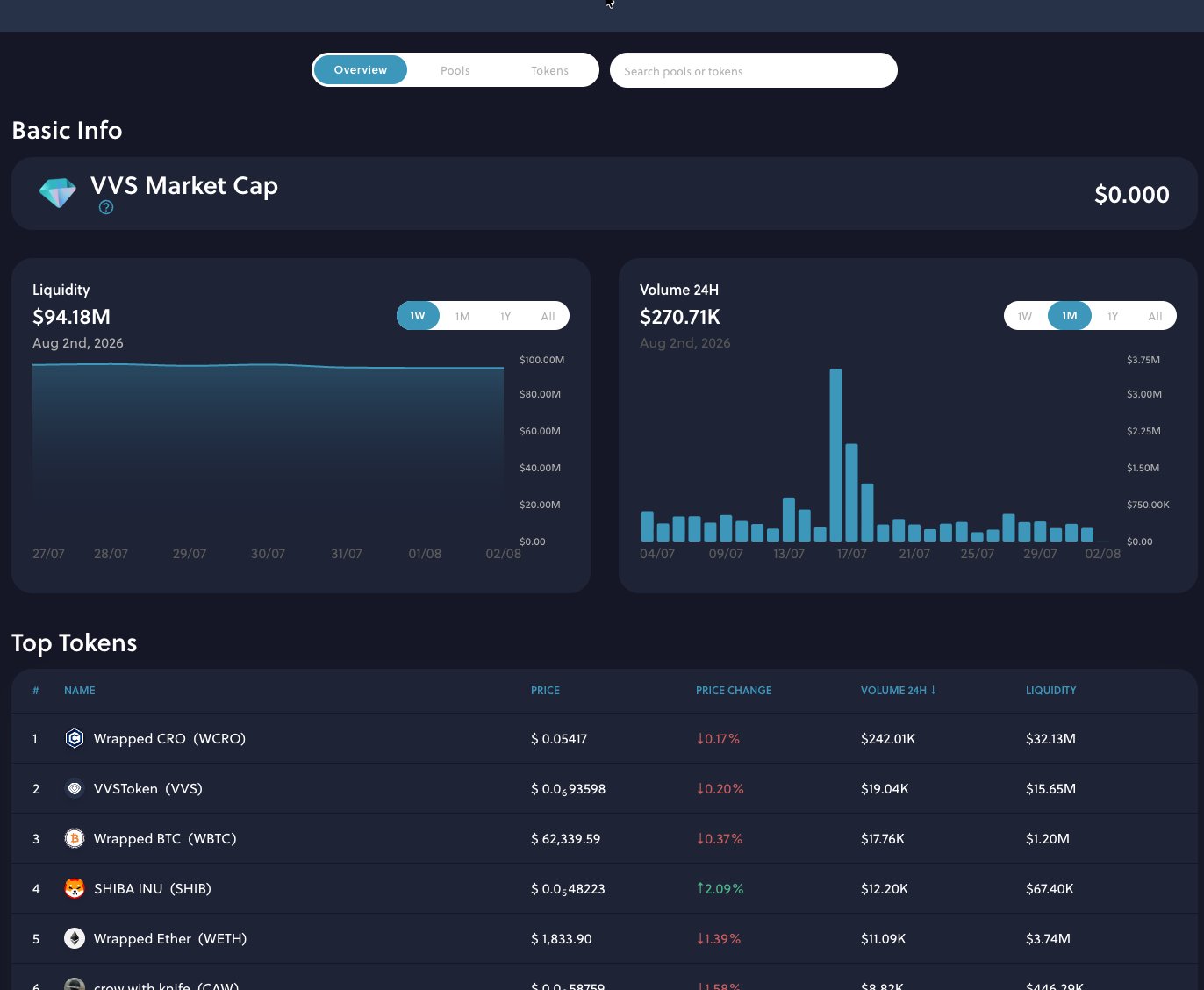
Task: Switch to the Tokens tab
Action: 549,70
